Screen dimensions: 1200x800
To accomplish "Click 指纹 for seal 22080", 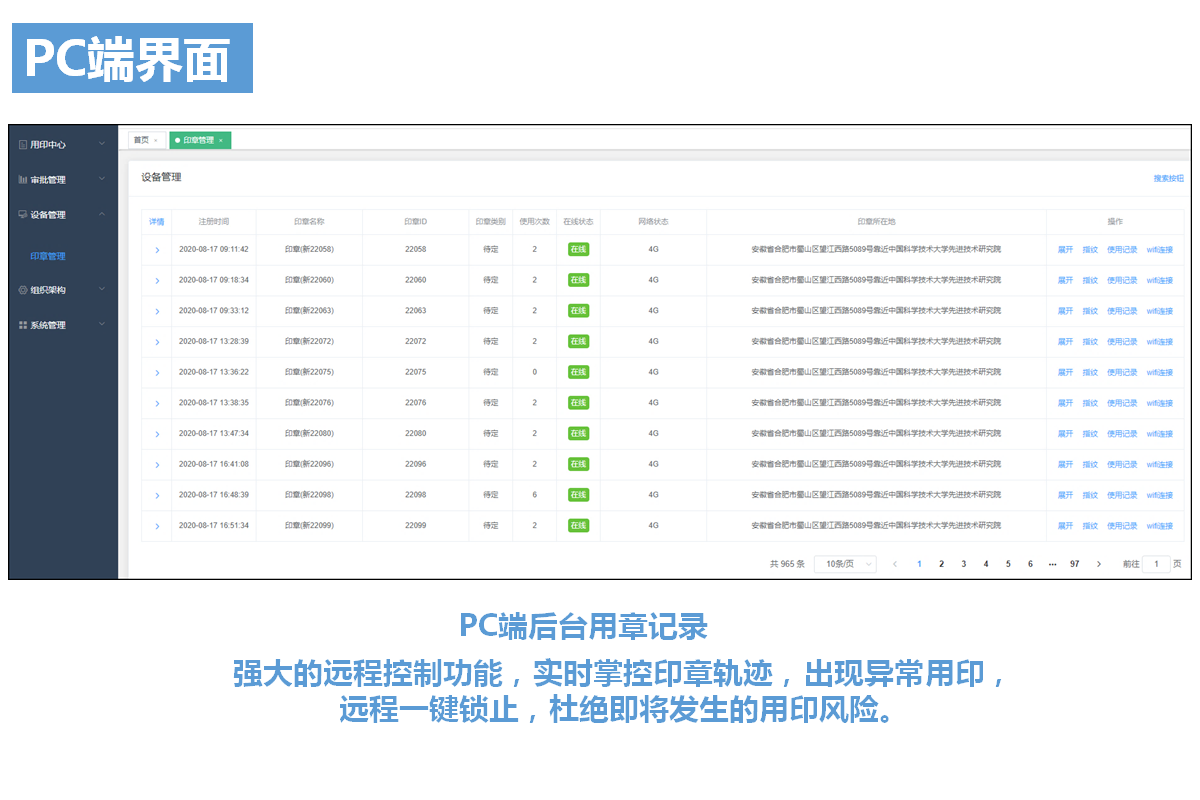I will pyautogui.click(x=1090, y=434).
